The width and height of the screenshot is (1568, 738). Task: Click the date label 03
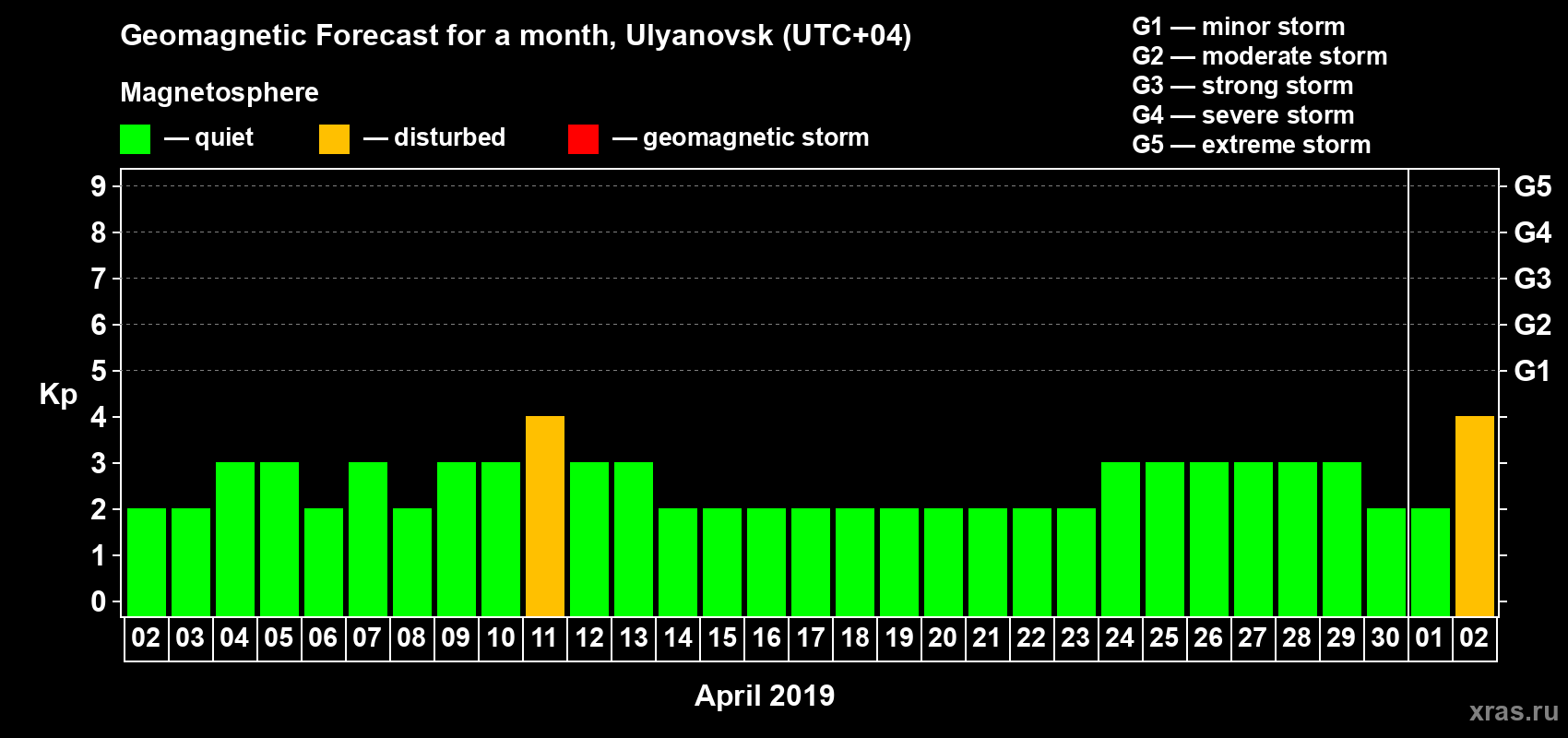point(190,638)
